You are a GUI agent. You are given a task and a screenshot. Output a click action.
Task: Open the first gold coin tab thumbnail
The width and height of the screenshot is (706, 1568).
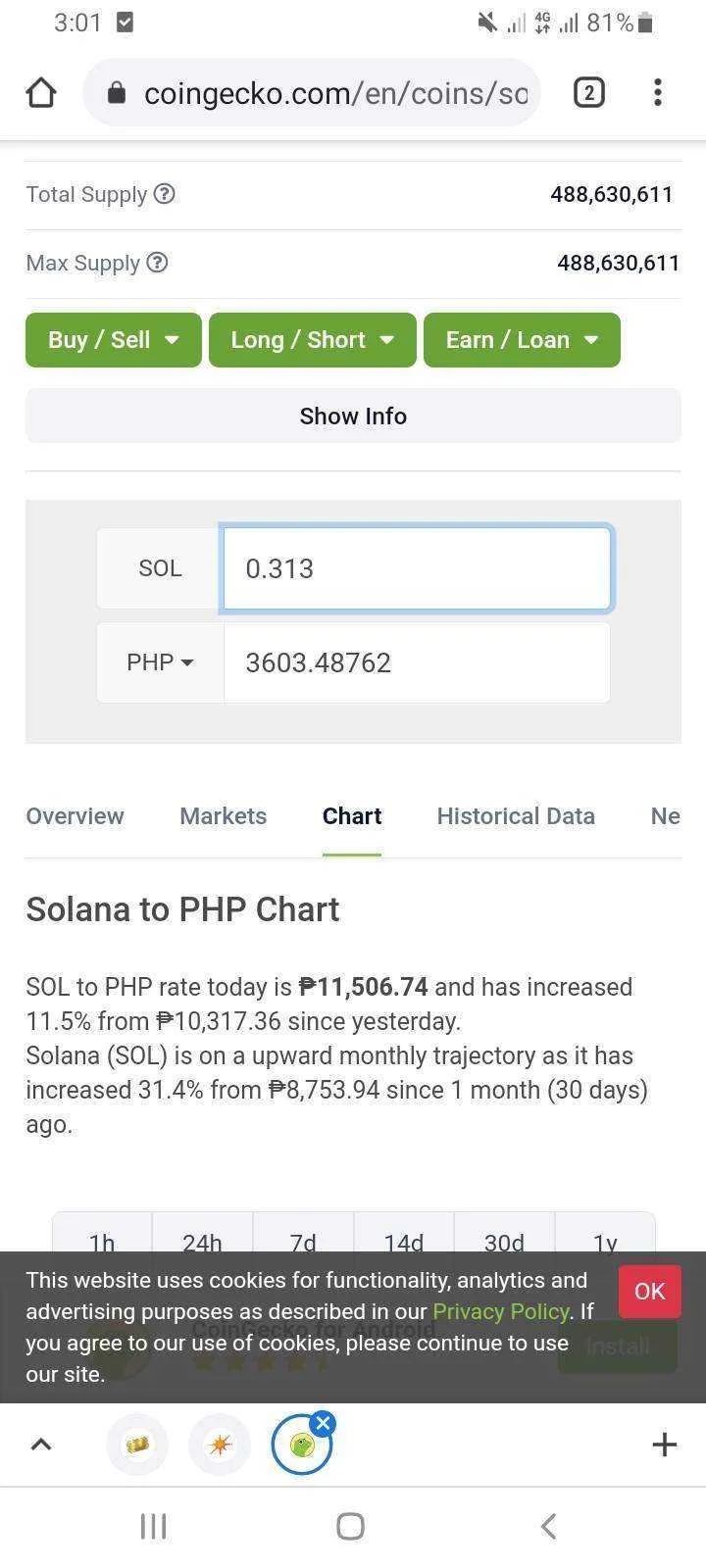[x=137, y=1445]
